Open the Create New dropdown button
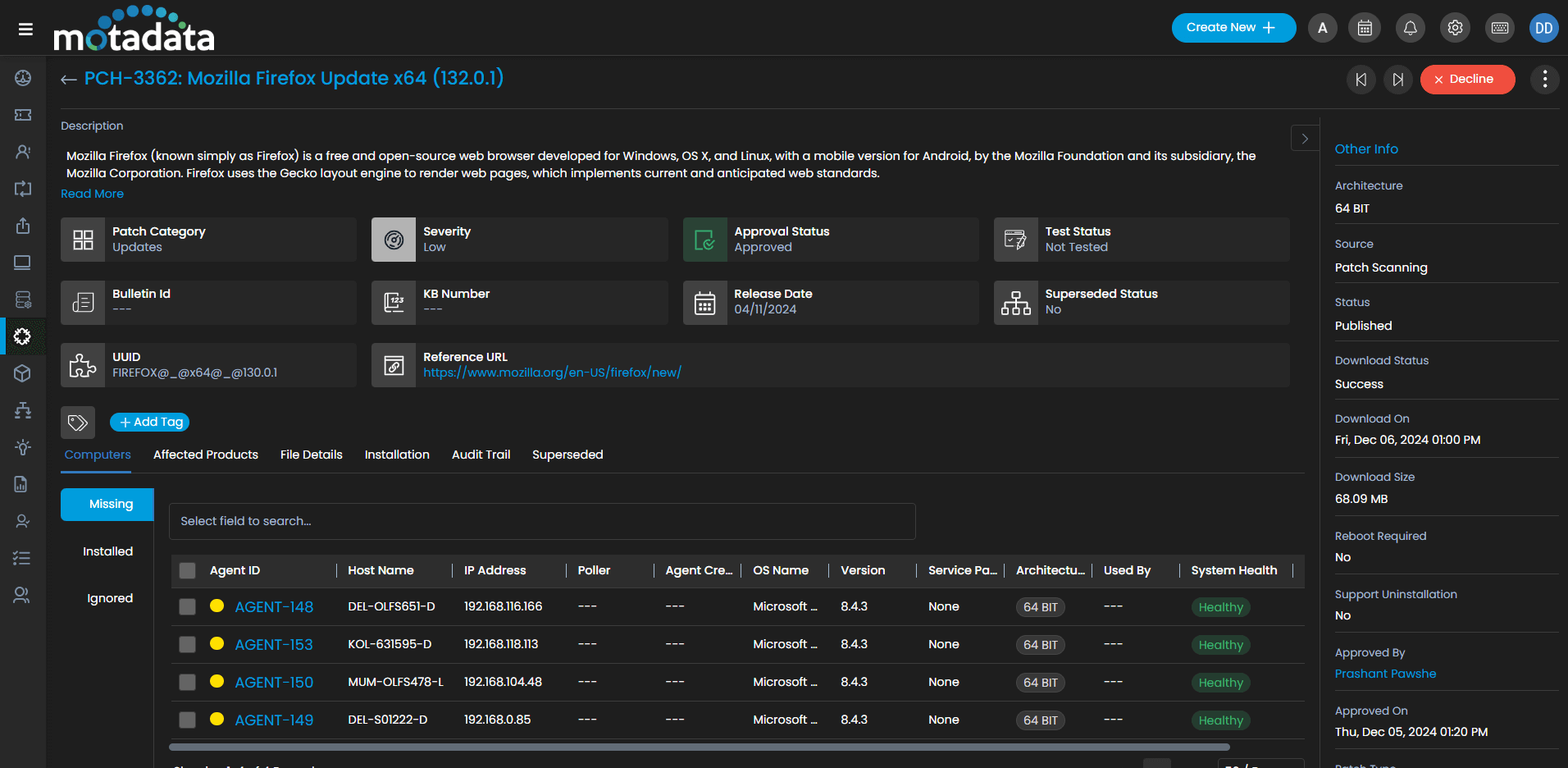The image size is (1568, 768). (x=1233, y=28)
